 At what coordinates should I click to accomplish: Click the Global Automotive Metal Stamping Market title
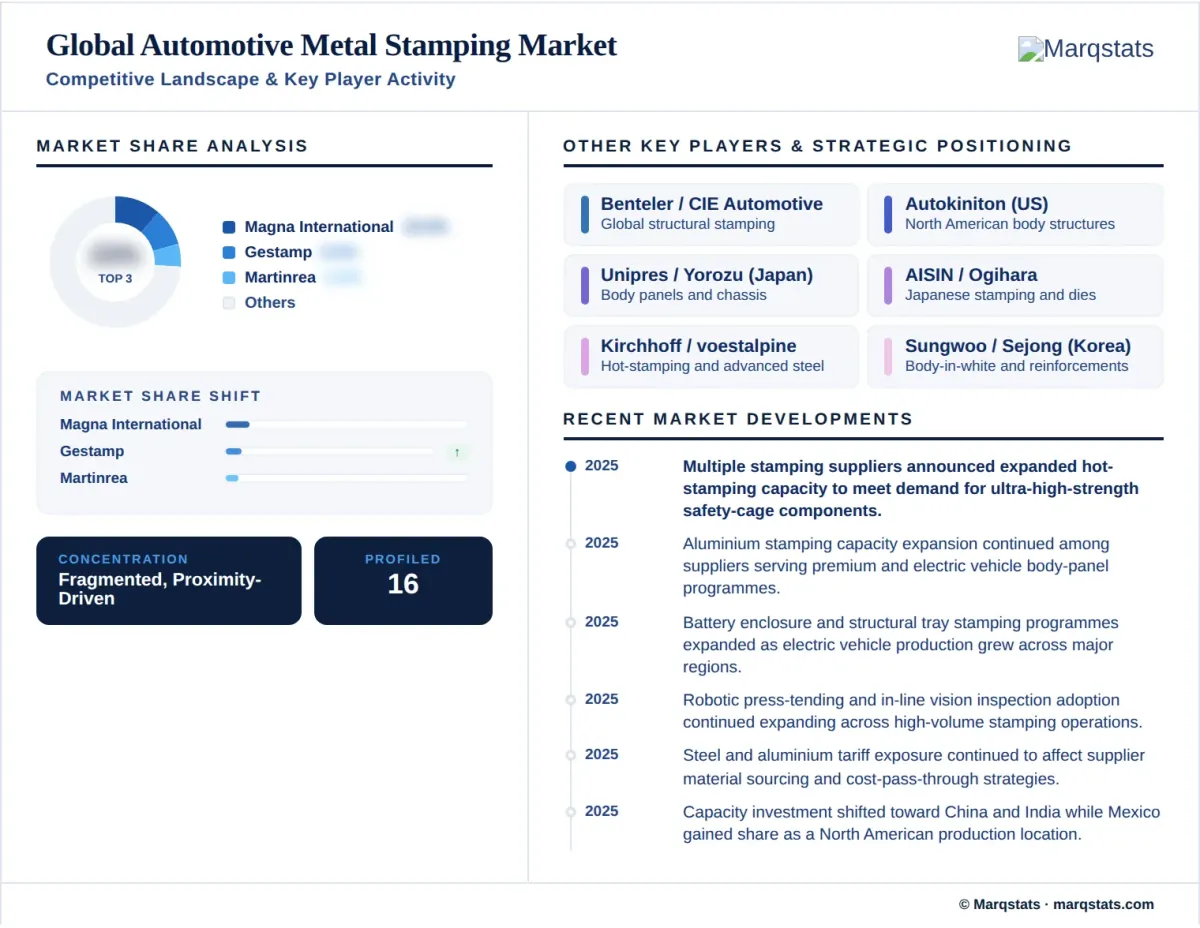coord(332,45)
